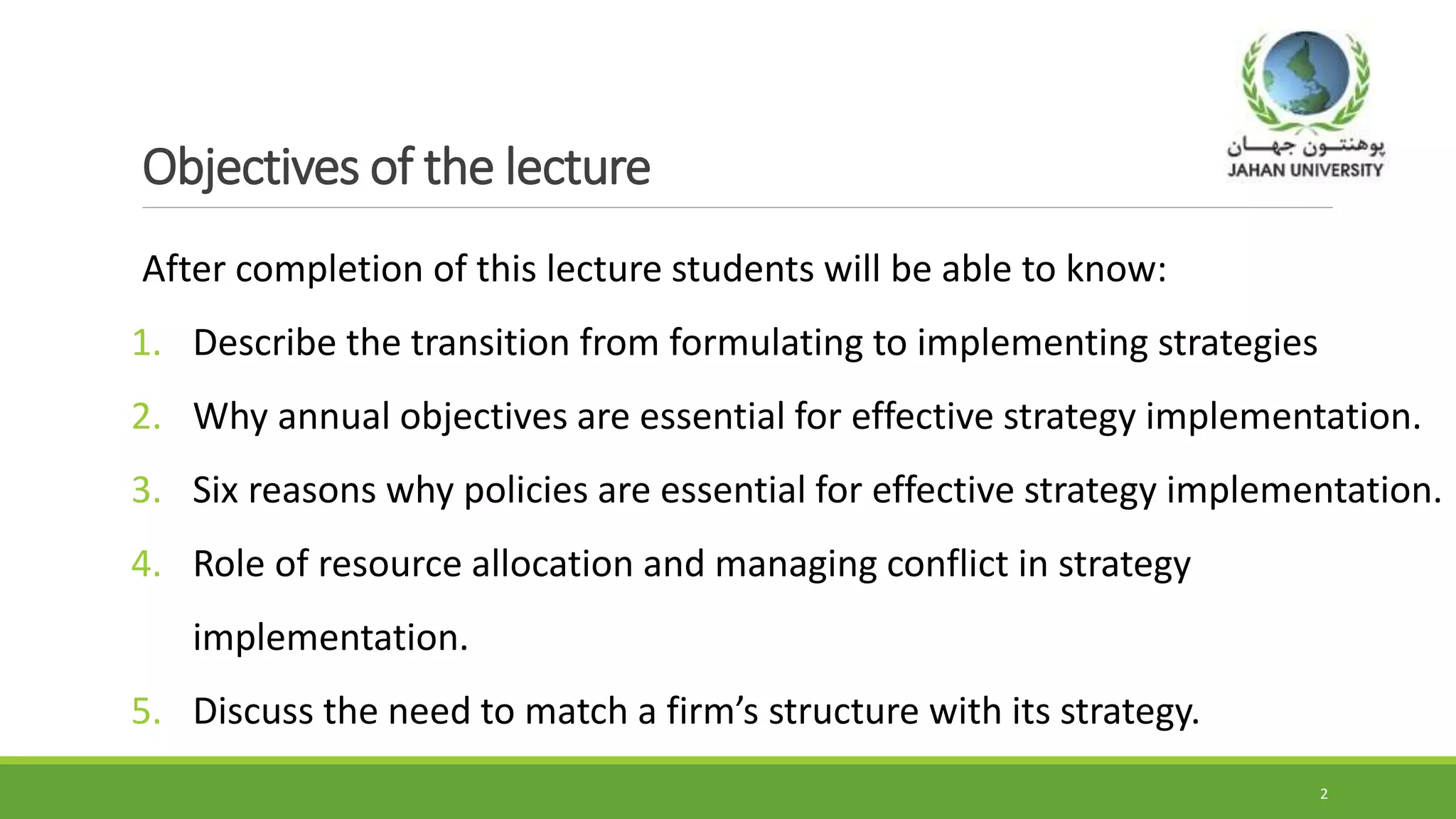Click the green list number 2
This screenshot has height=819, width=1456.
(x=146, y=417)
